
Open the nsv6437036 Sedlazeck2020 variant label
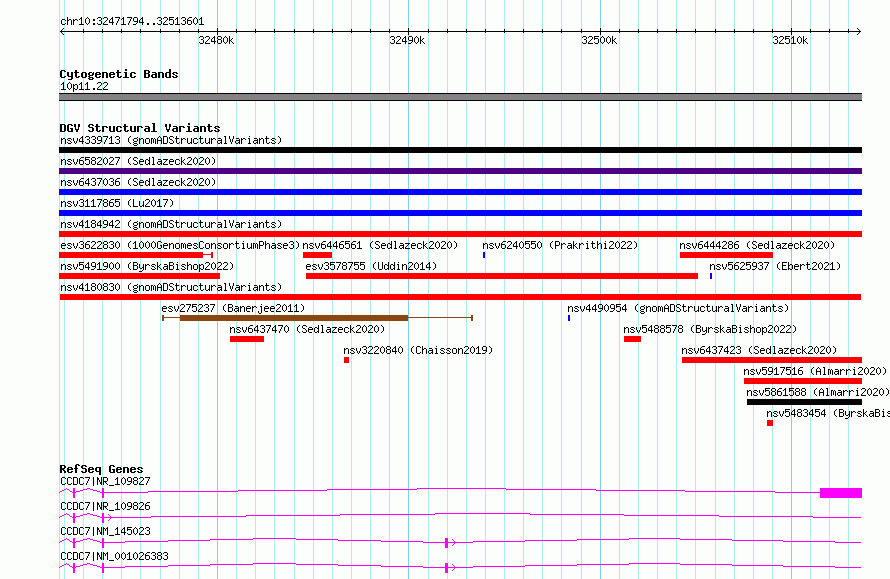click(138, 182)
